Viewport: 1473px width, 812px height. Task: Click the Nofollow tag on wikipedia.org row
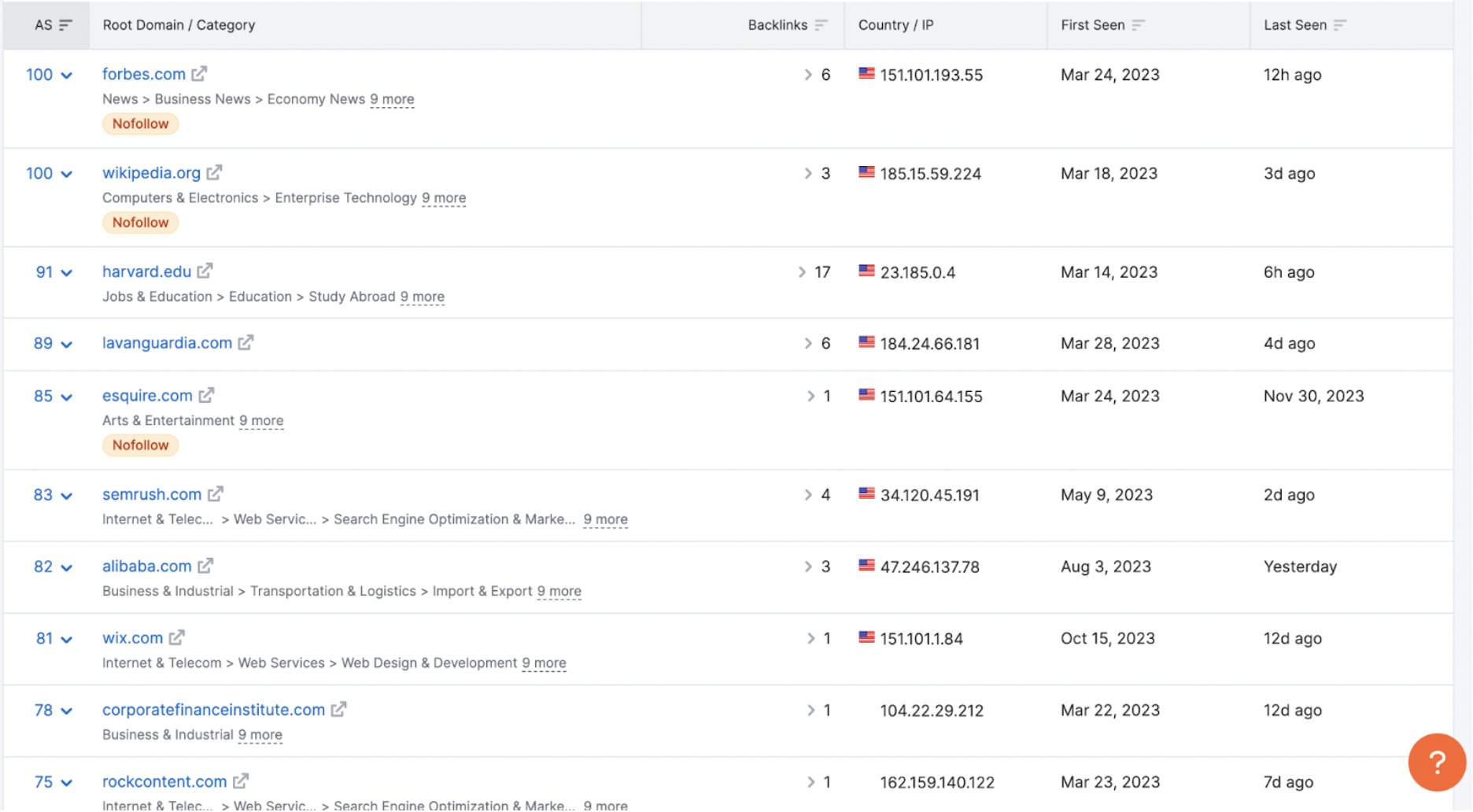coord(140,222)
